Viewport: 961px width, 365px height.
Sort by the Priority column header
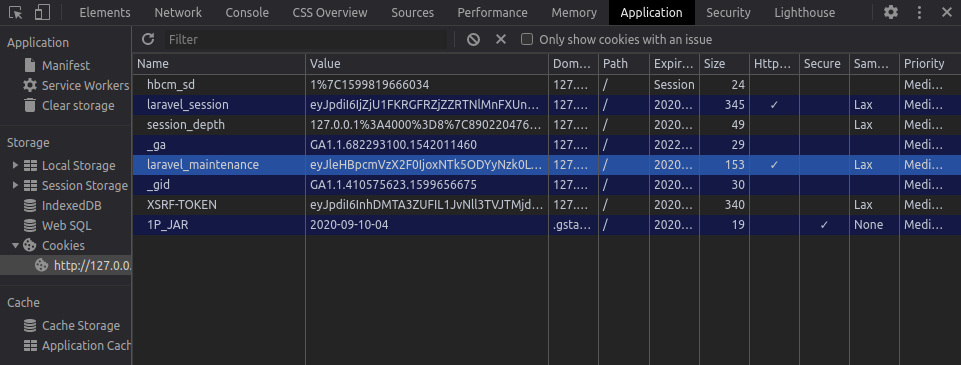pos(930,64)
